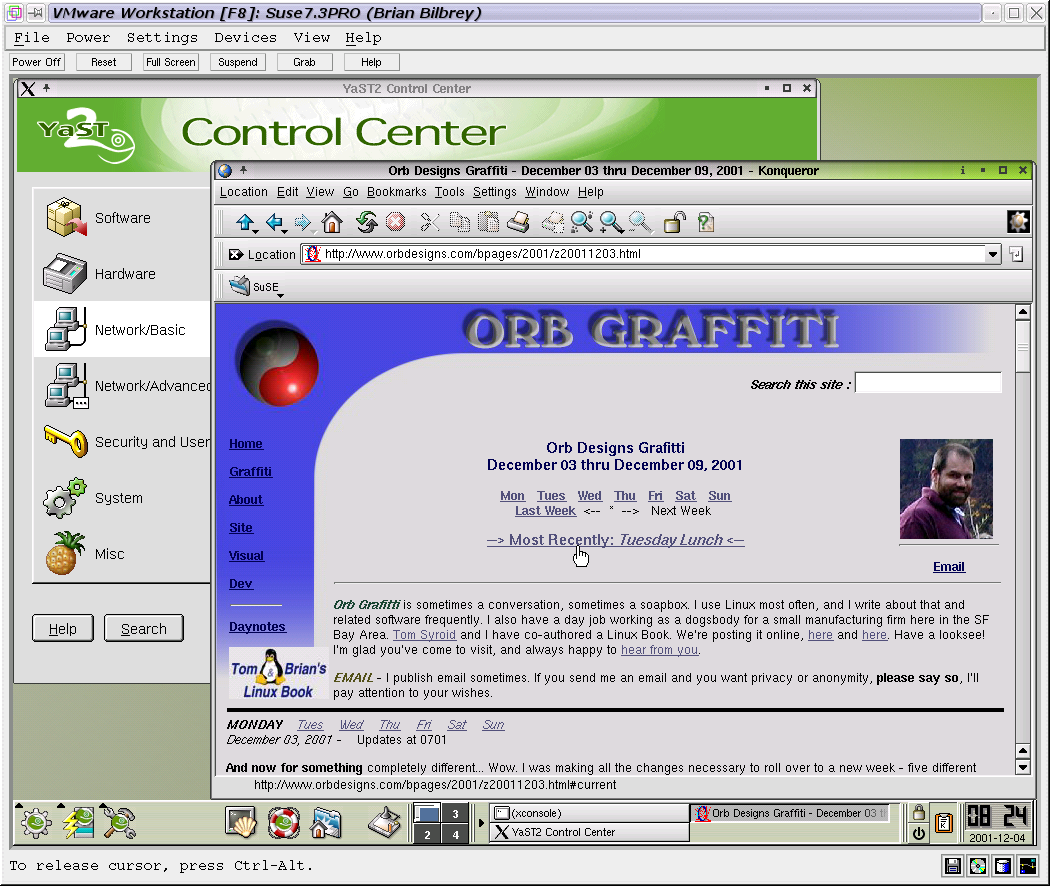Switch to virtual desktop 4
Viewport: 1050px width, 886px height.
coord(455,834)
